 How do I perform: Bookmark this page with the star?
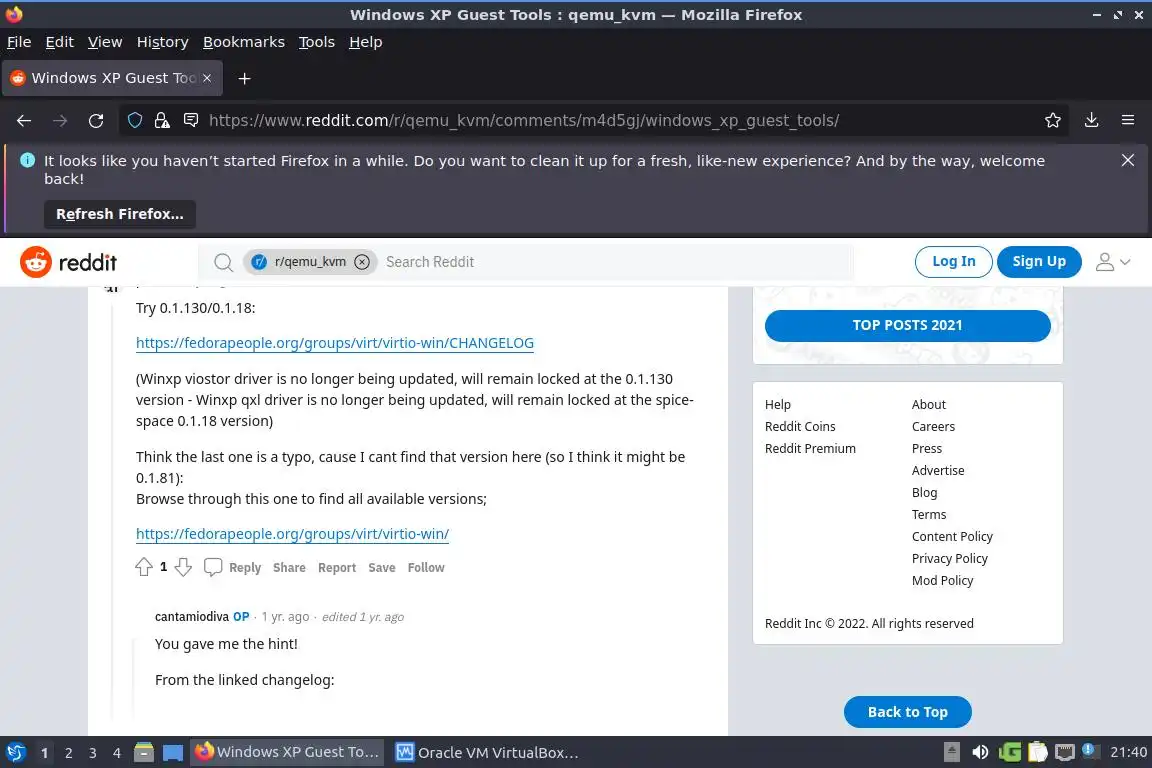(x=1053, y=121)
